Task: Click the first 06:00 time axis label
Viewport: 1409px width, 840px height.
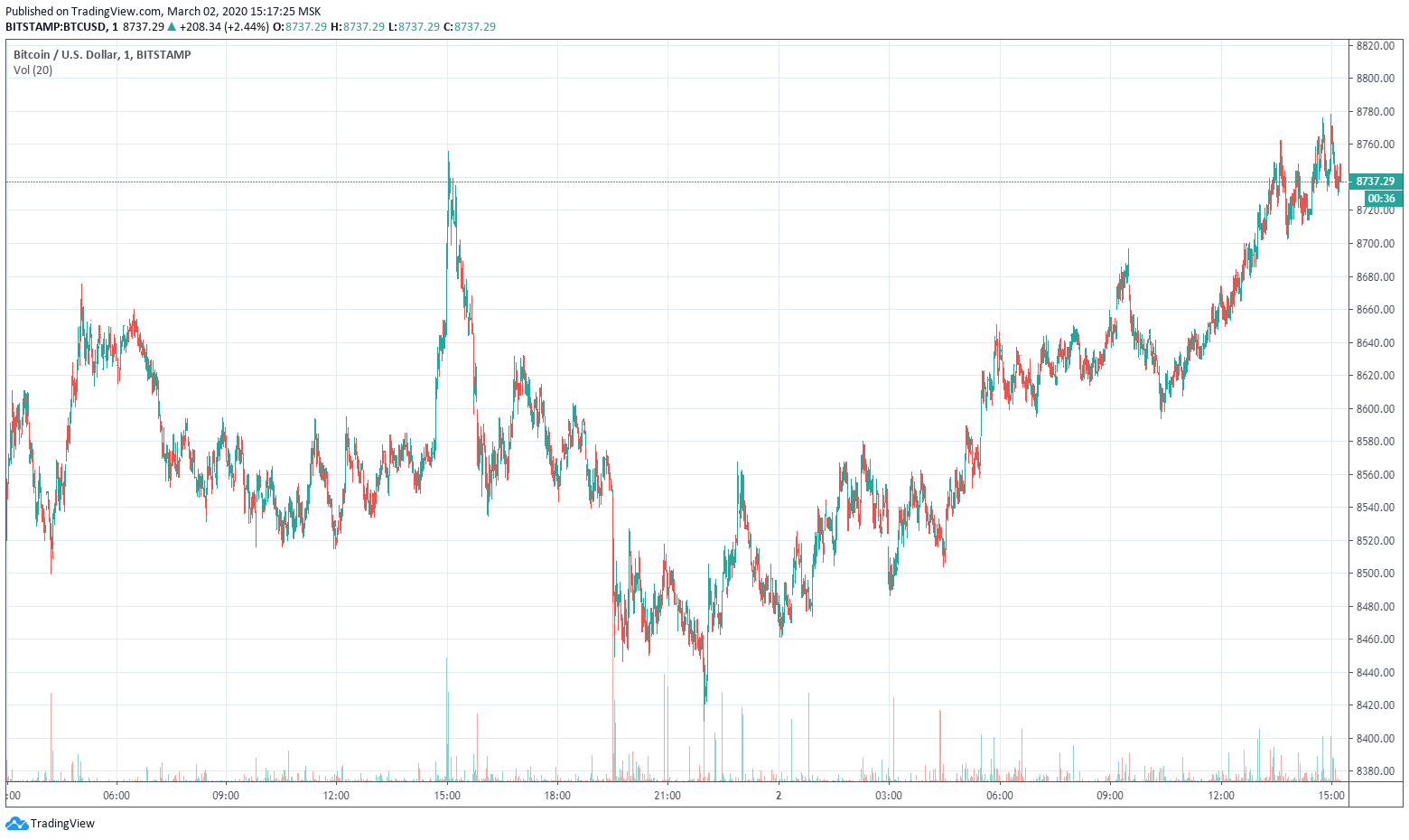Action: (x=117, y=796)
